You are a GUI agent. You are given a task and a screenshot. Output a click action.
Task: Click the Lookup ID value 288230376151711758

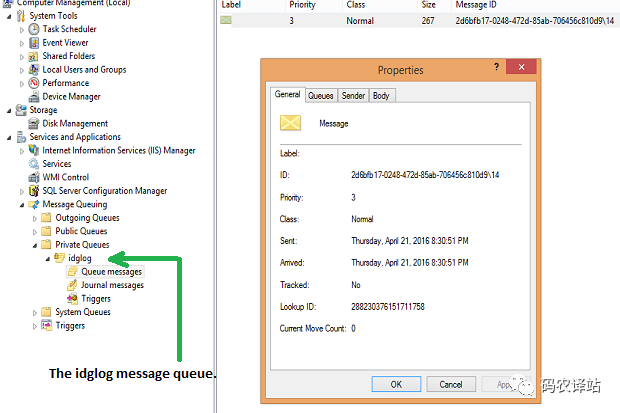[x=388, y=307]
